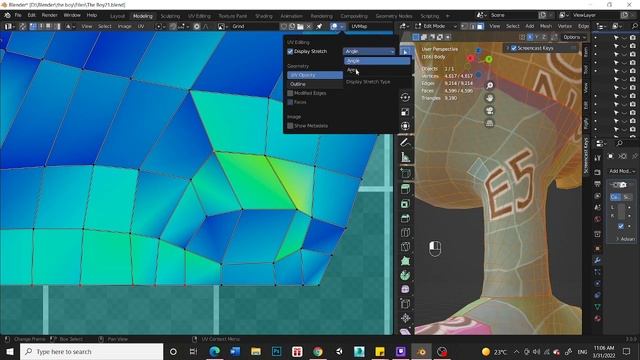Select the Bevel tool
This screenshot has height=360, width=640.
click(x=405, y=218)
